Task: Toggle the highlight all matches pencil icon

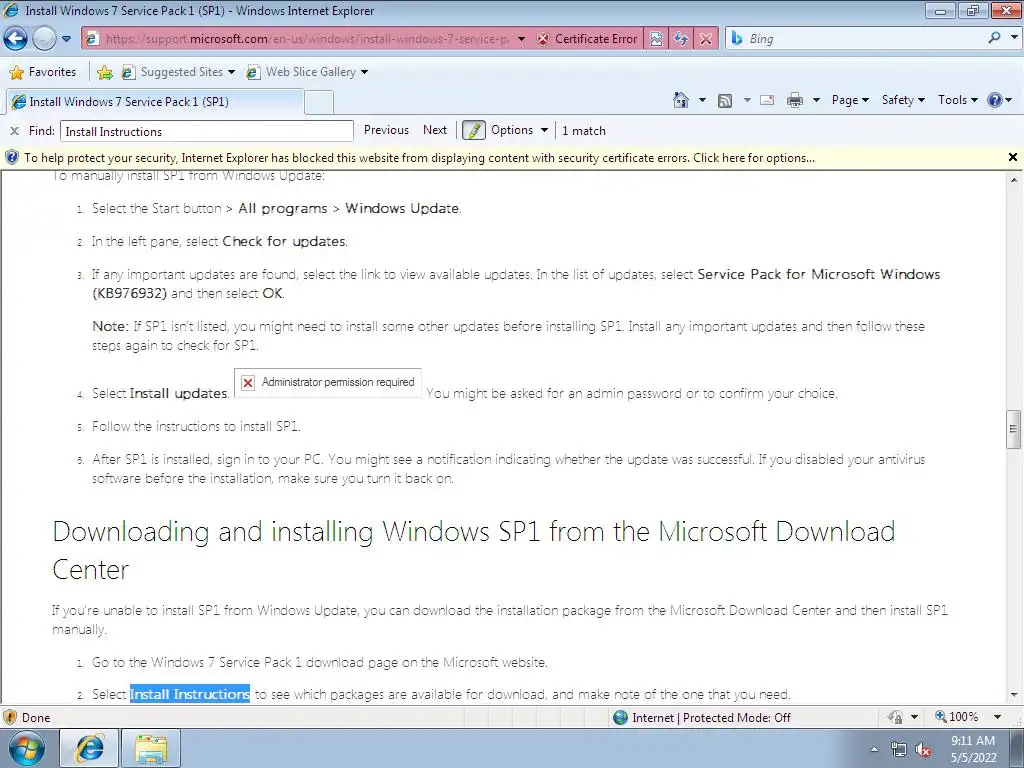Action: (x=473, y=131)
